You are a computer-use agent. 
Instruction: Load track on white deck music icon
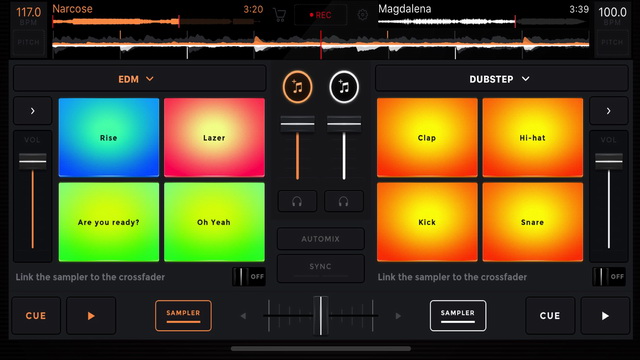pos(344,87)
